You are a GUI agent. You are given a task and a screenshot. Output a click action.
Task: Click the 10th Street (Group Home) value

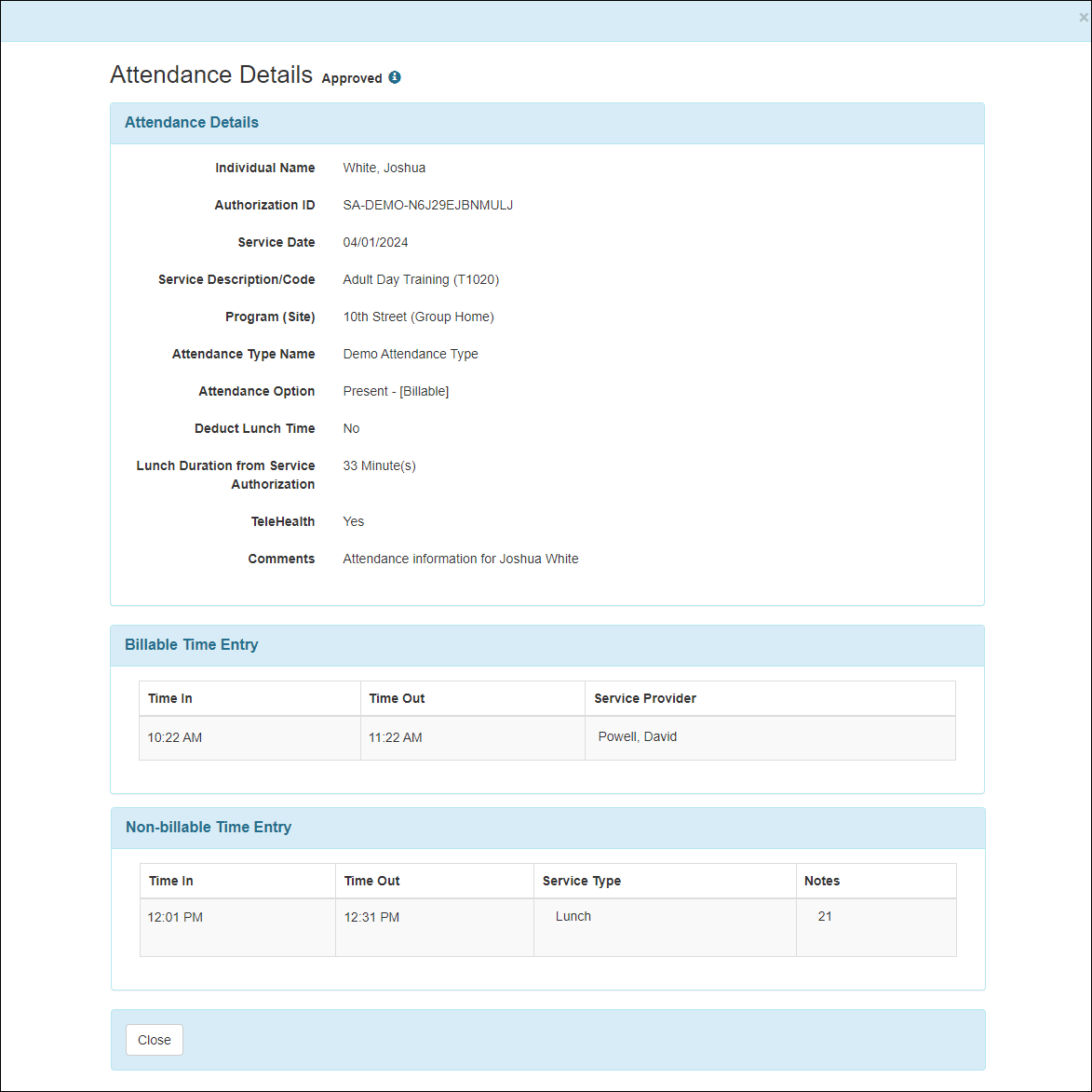(x=418, y=317)
